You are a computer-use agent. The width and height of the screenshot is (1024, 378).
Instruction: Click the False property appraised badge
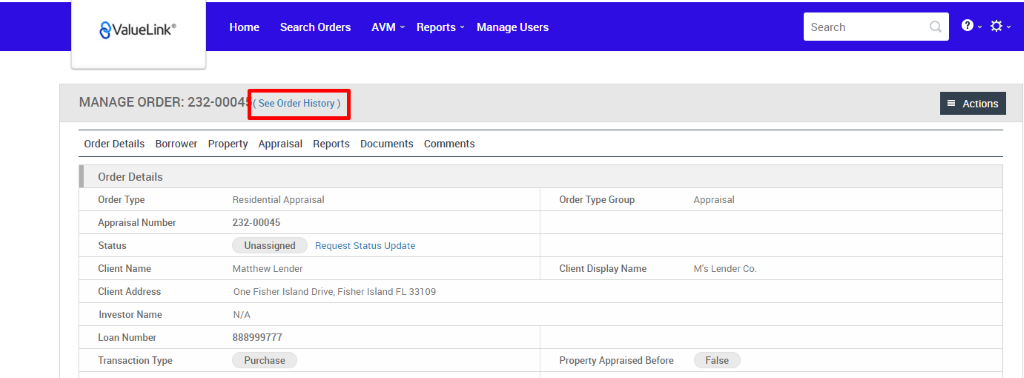click(717, 360)
